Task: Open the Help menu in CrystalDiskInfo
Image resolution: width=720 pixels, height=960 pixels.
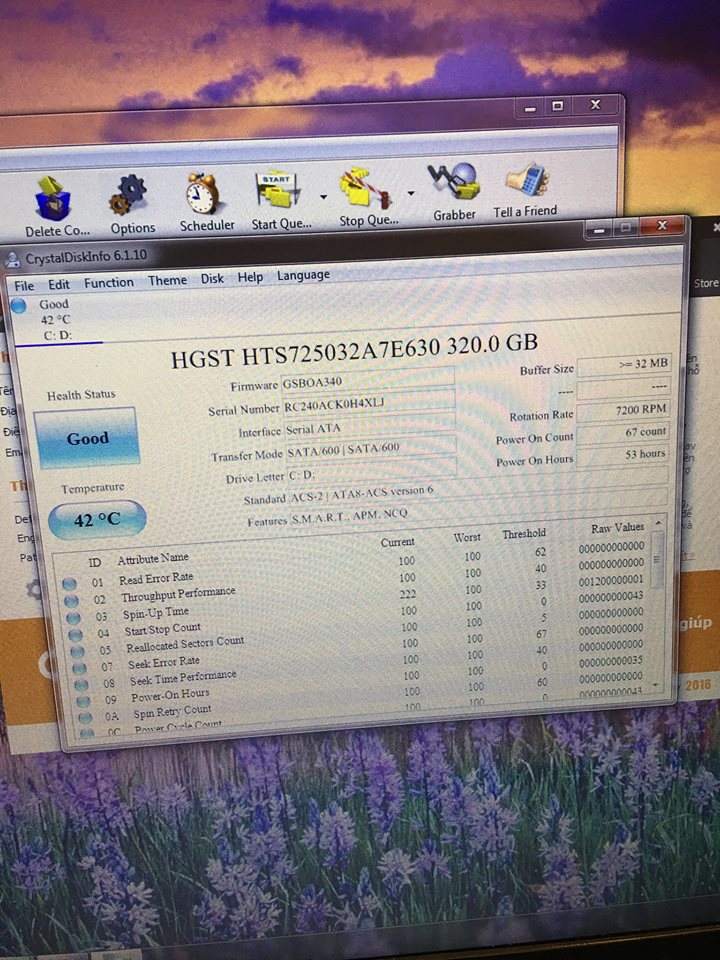Action: [x=250, y=277]
